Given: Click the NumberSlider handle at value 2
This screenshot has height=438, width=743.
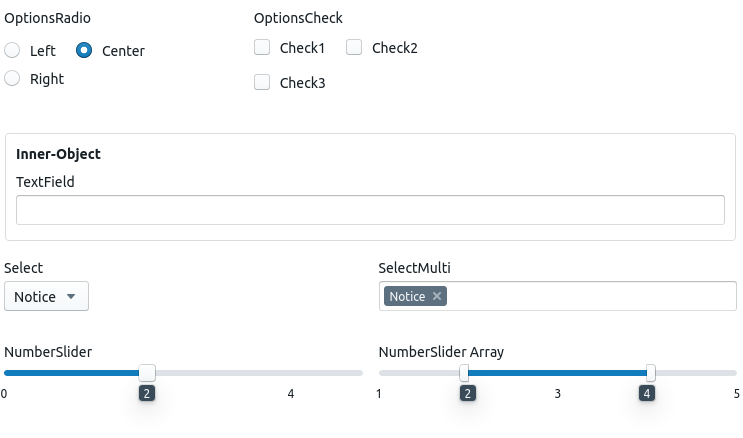Looking at the screenshot, I should 147,373.
